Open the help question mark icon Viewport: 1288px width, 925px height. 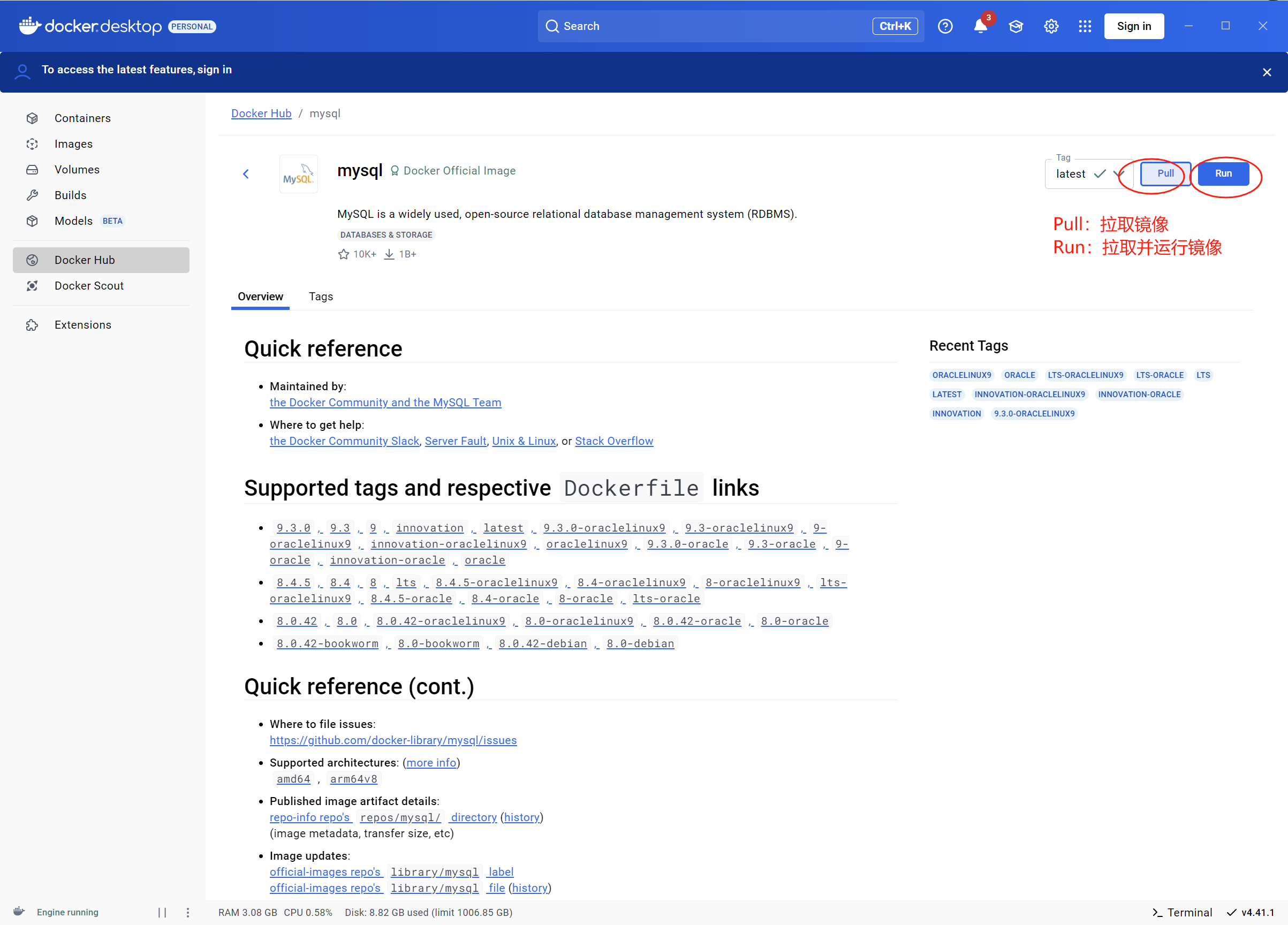(945, 26)
